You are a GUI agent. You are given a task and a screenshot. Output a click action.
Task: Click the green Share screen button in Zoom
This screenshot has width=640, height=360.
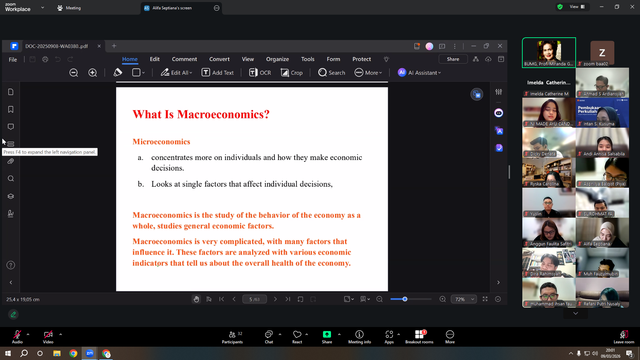tap(327, 337)
